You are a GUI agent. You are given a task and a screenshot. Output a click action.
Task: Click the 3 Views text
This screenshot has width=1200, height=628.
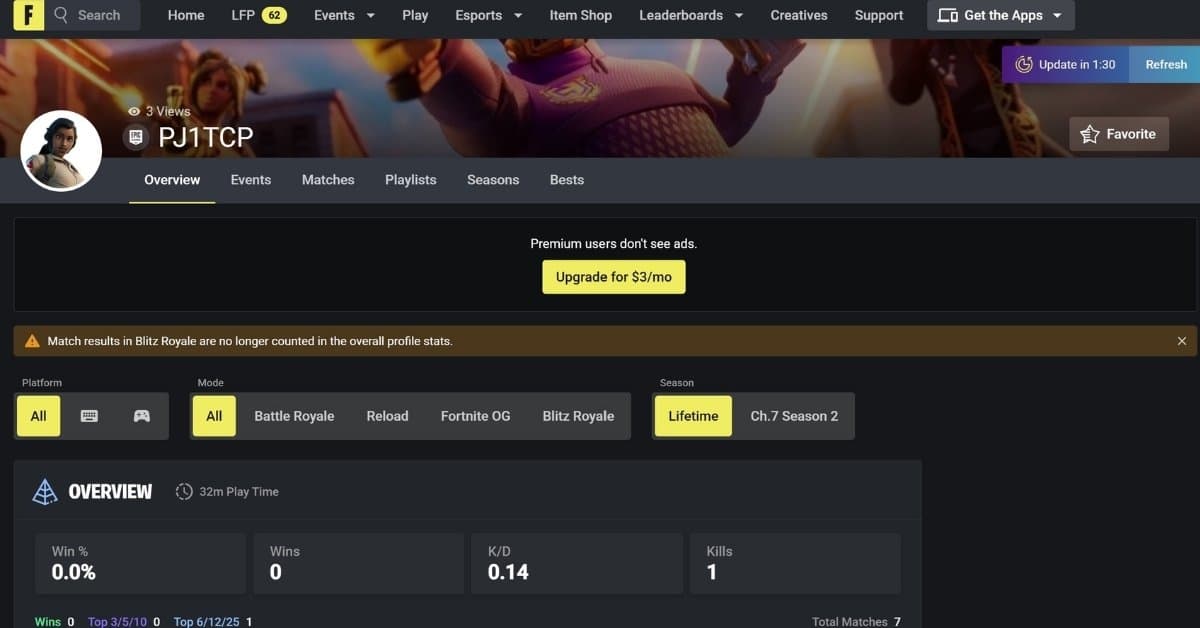(168, 112)
